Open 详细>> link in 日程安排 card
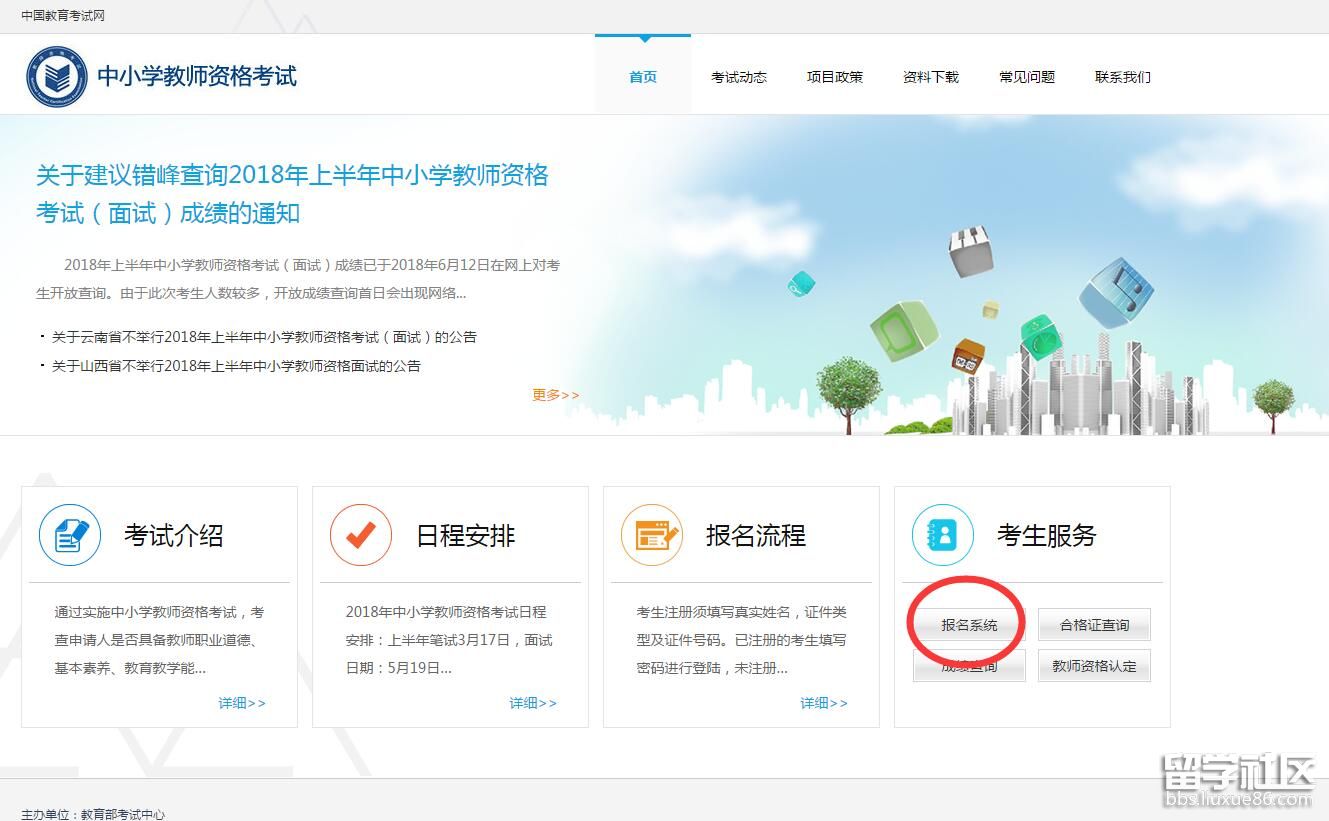Viewport: 1329px width, 821px height. point(533,703)
